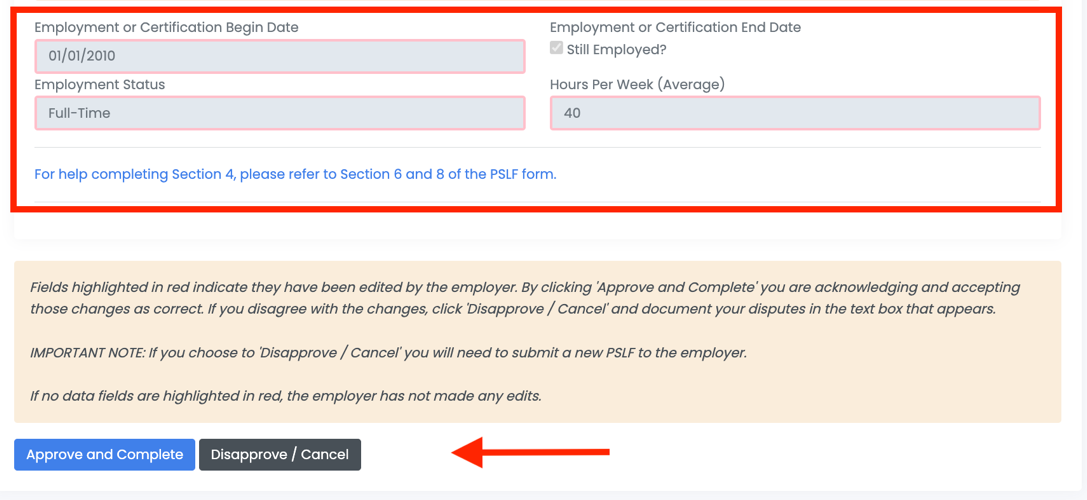Click the 'If no data fields are highlighted' sentence
The image size is (1087, 500).
285,396
